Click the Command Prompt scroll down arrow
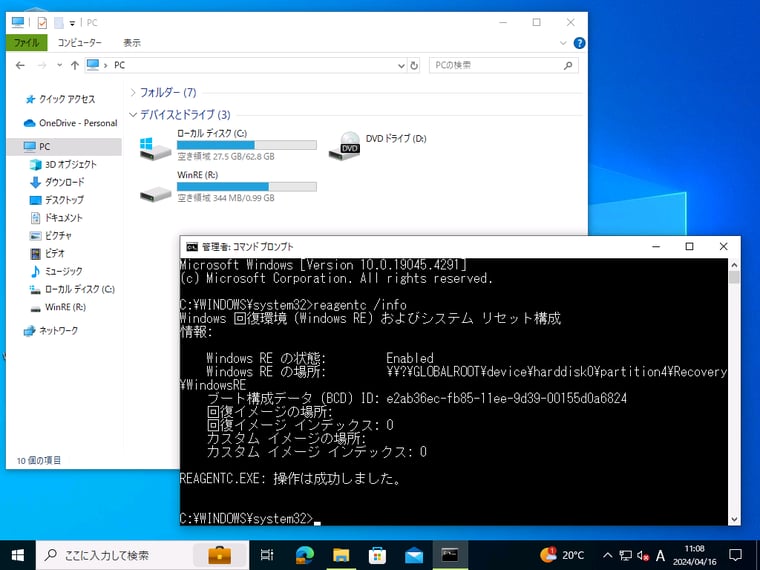 (734, 519)
